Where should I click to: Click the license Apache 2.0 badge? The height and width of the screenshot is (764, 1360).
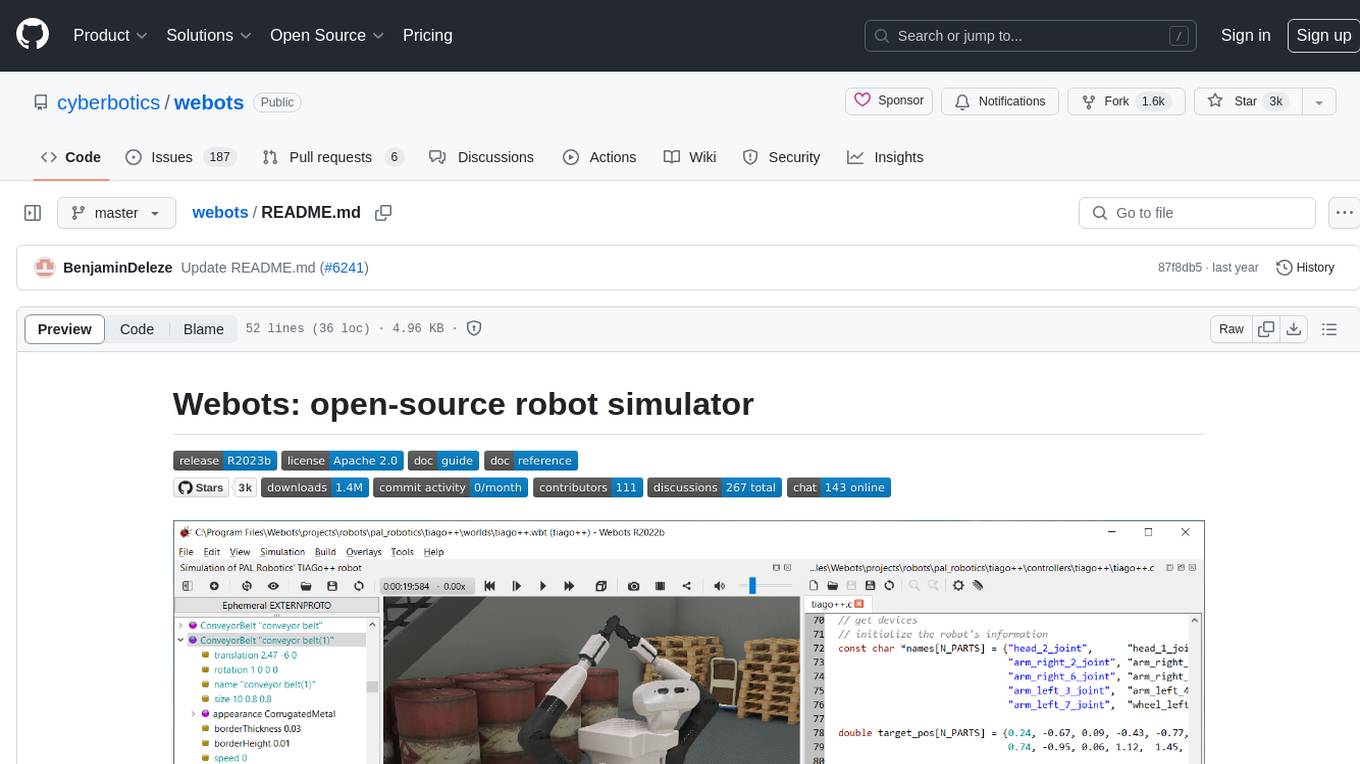click(x=341, y=461)
